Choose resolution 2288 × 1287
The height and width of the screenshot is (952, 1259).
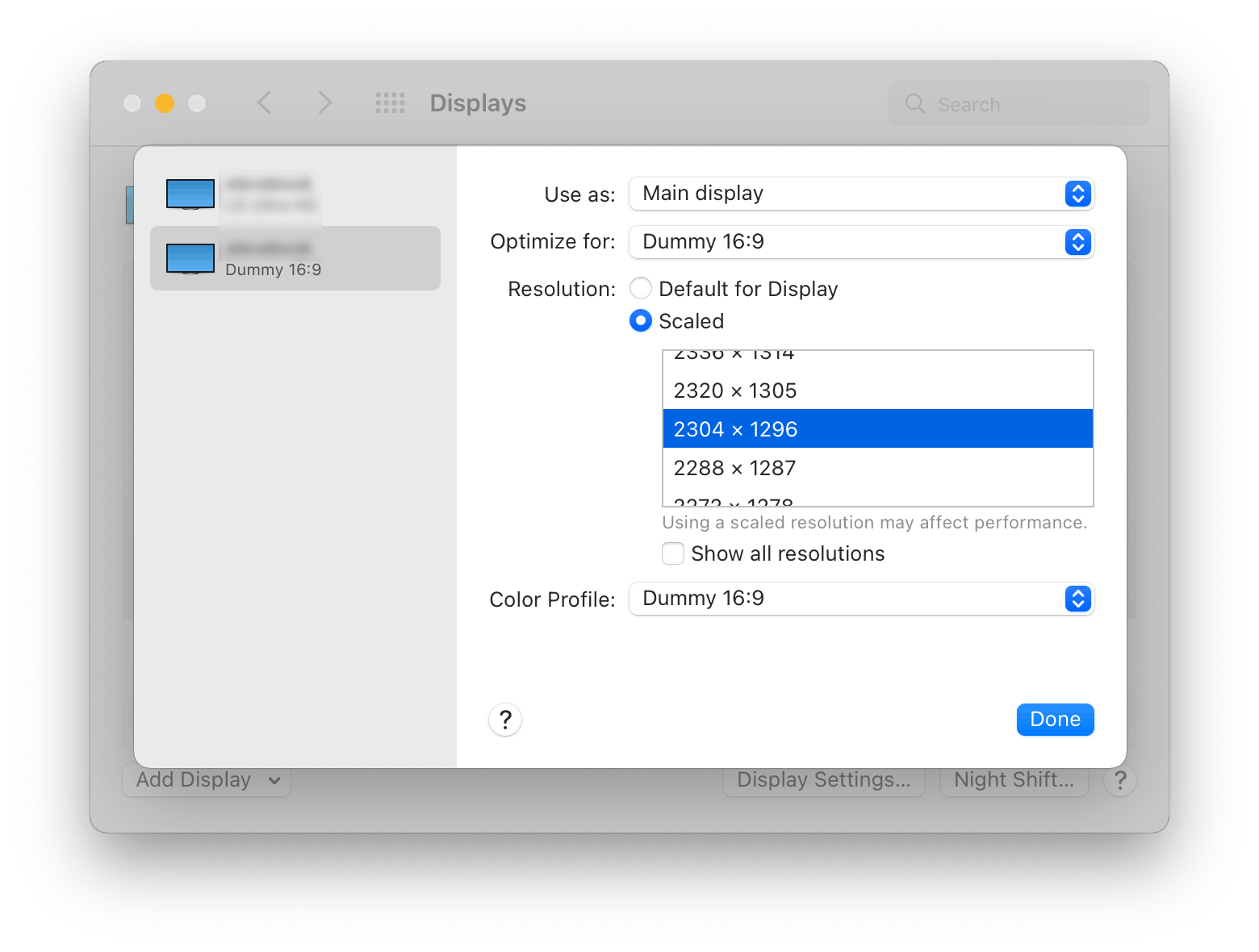pyautogui.click(x=878, y=468)
